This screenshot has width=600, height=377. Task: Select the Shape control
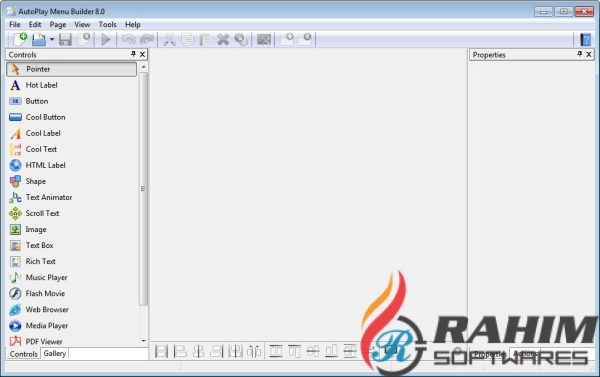point(71,181)
